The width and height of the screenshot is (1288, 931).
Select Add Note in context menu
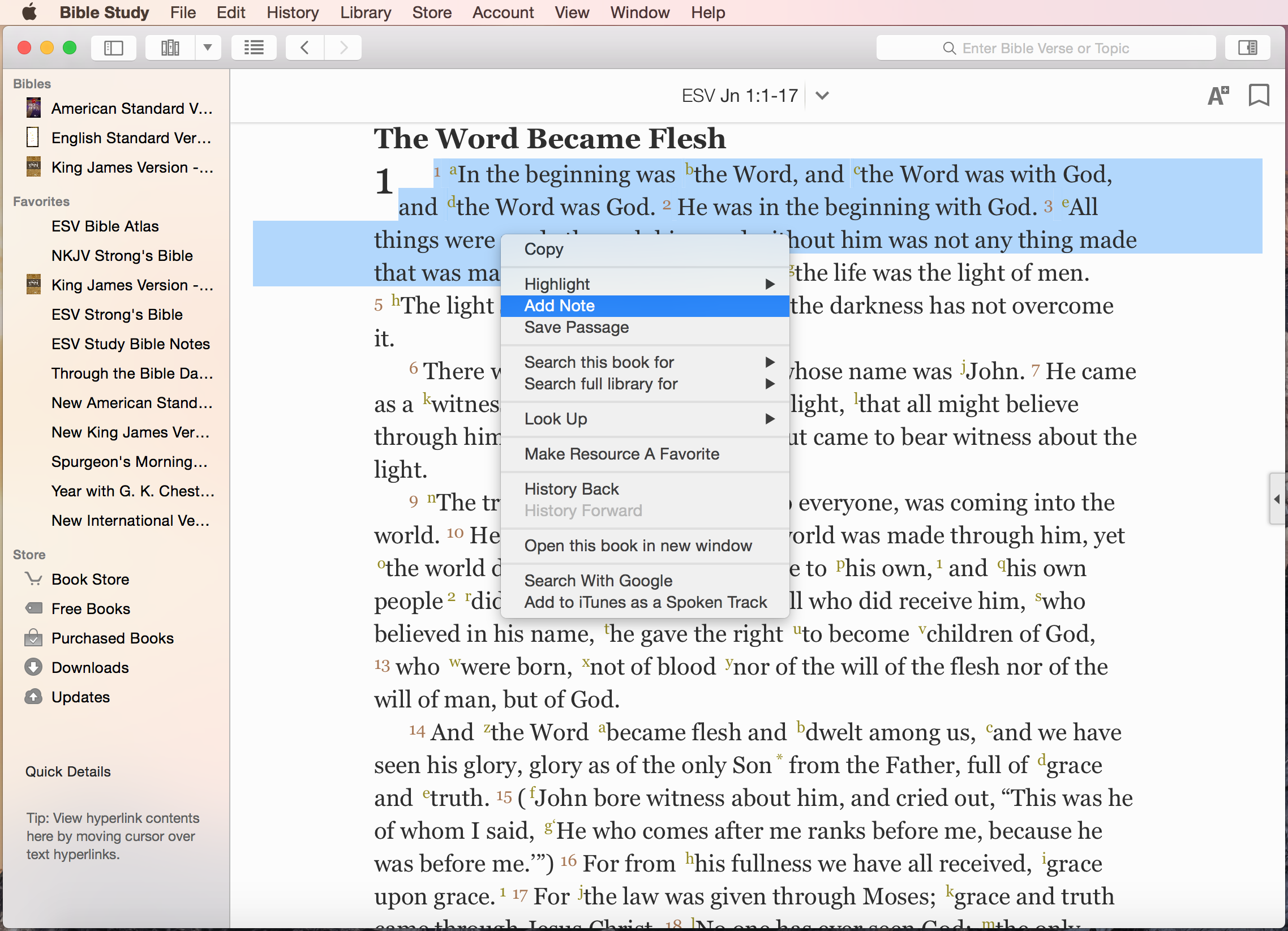tap(559, 306)
